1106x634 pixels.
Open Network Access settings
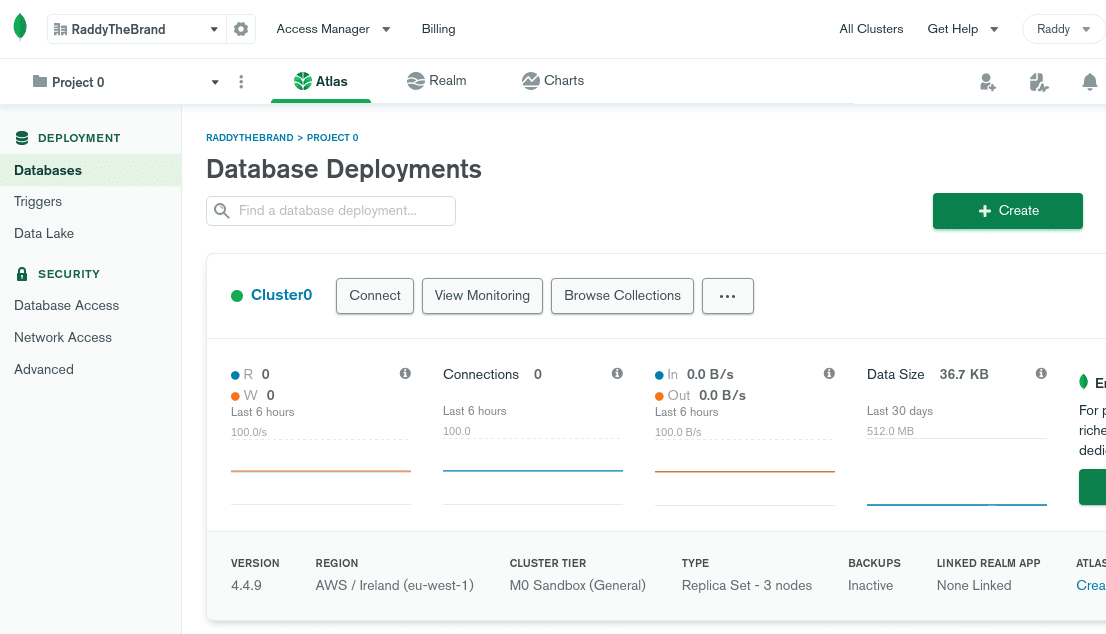[63, 337]
